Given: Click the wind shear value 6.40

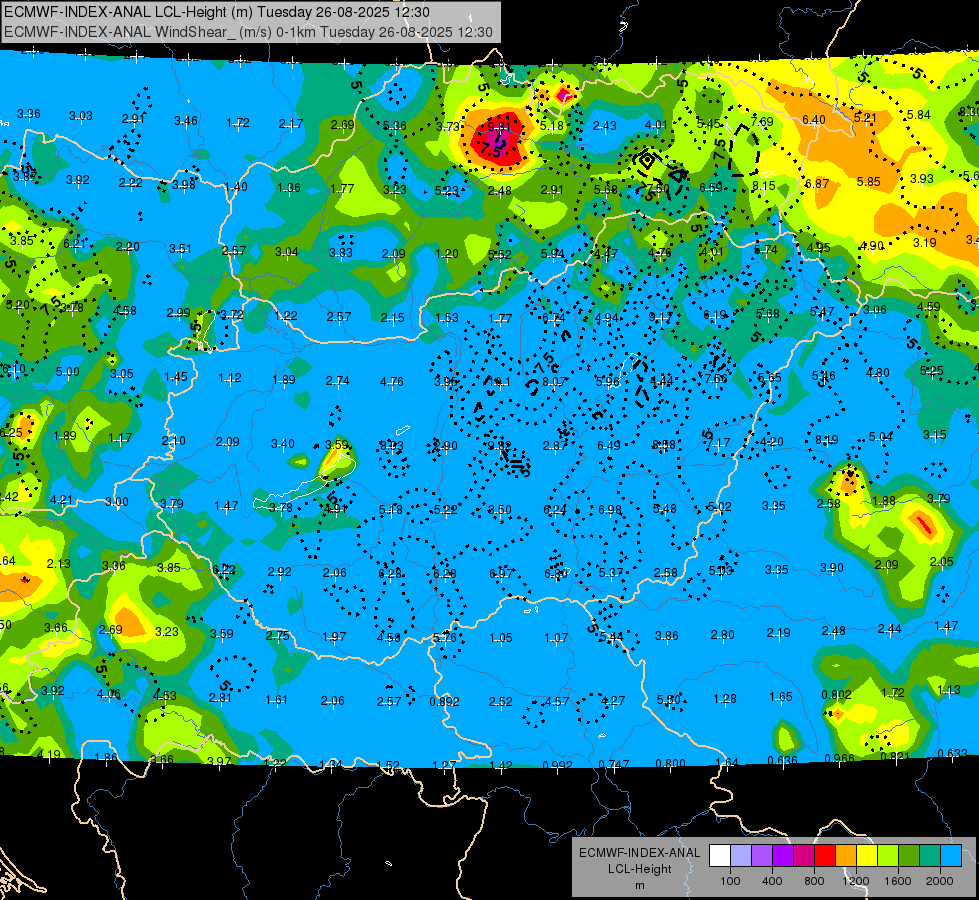Looking at the screenshot, I should 814,119.
